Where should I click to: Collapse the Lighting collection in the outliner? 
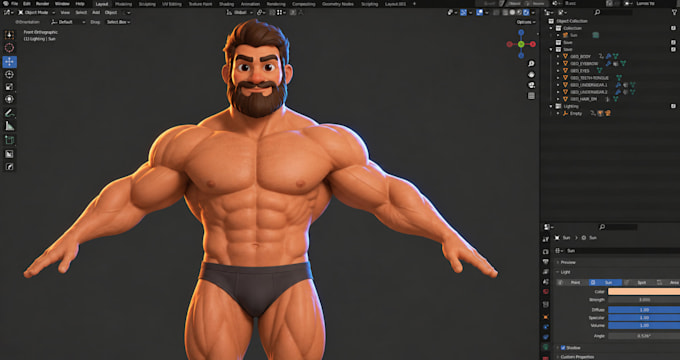(551, 106)
